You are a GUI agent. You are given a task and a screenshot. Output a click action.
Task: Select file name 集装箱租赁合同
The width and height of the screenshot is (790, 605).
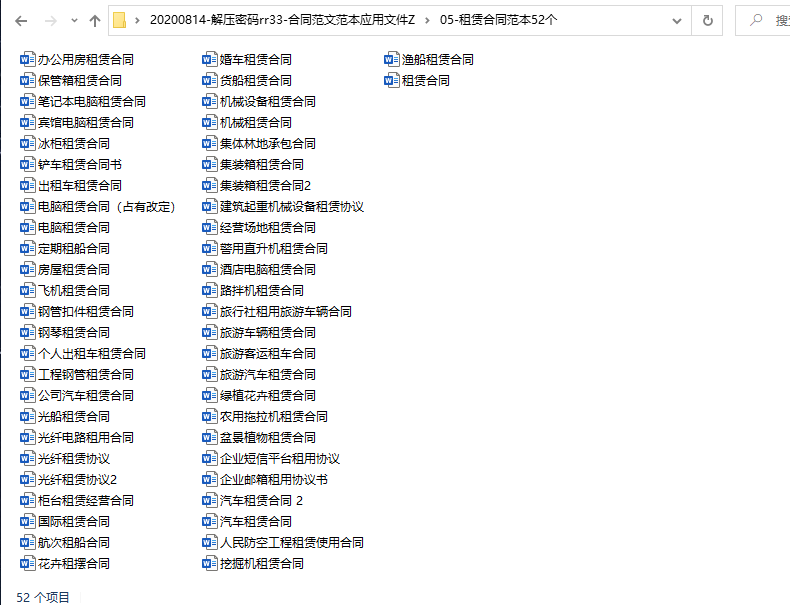(x=262, y=165)
